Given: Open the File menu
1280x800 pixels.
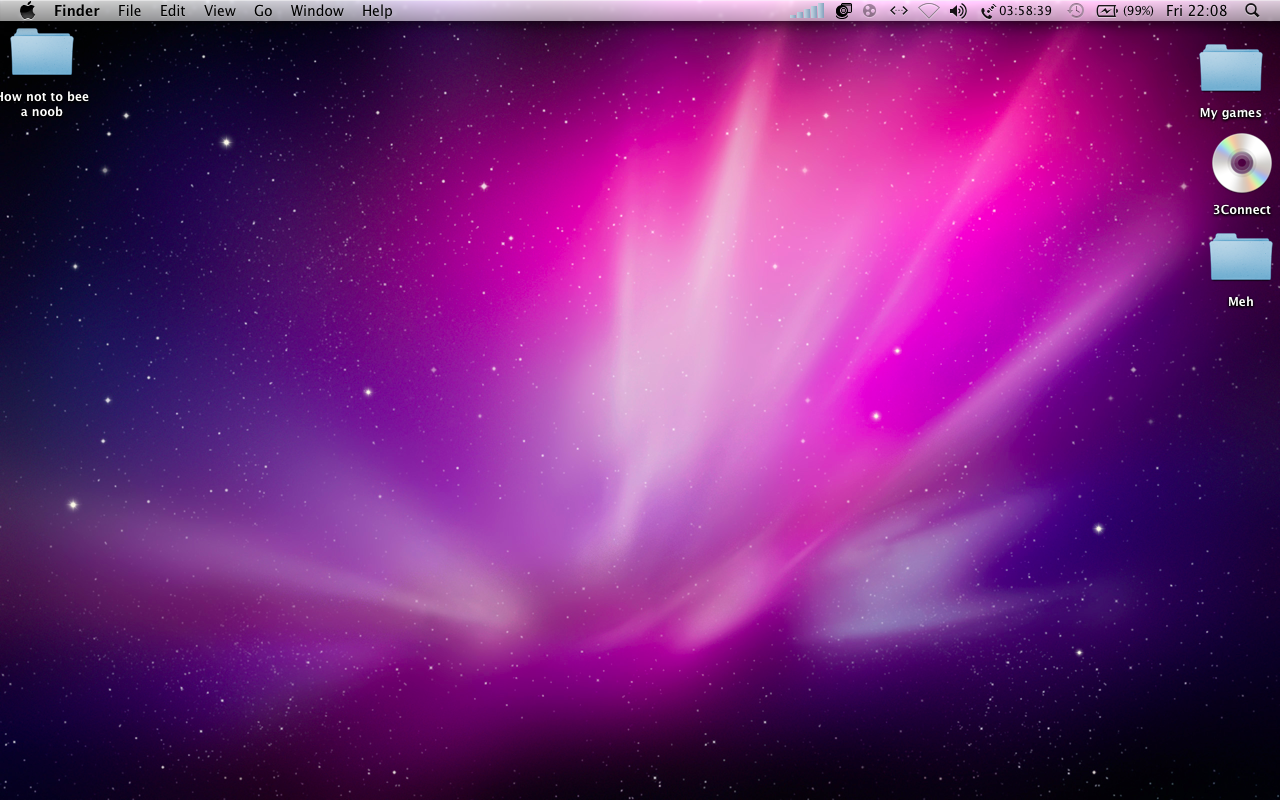Looking at the screenshot, I should click(x=129, y=11).
